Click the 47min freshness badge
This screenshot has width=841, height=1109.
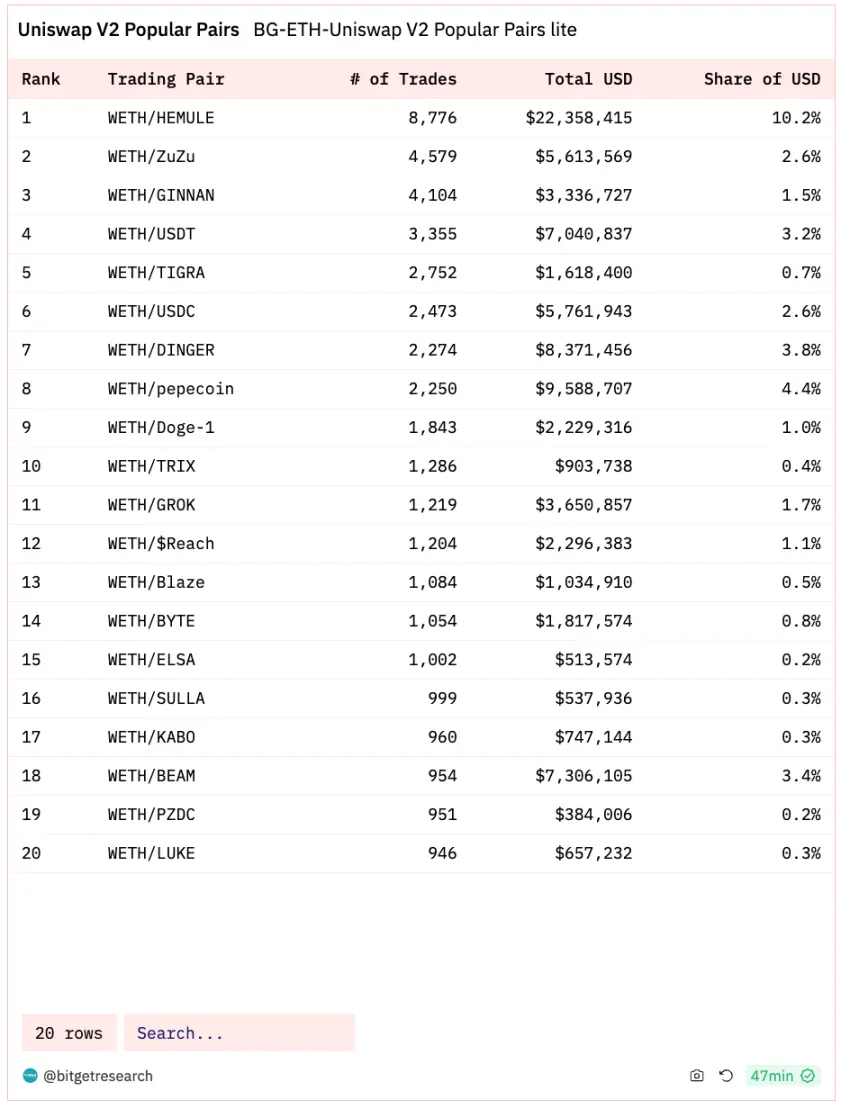pyautogui.click(x=772, y=1076)
